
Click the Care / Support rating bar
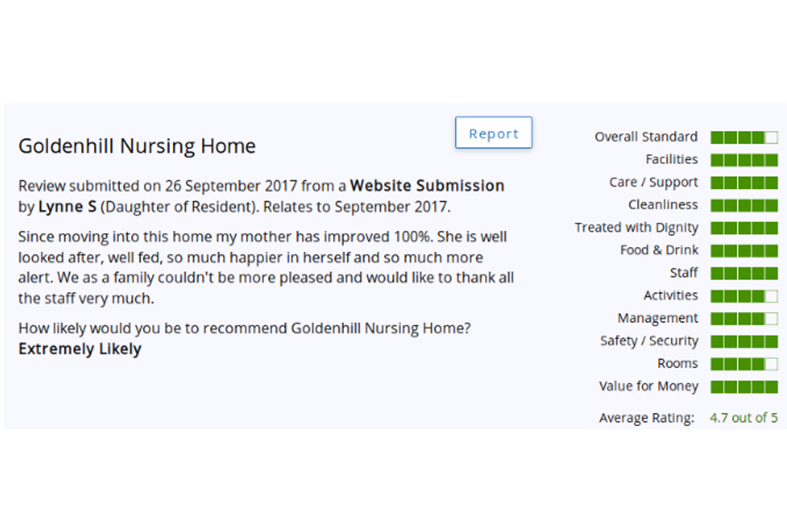pyautogui.click(x=744, y=183)
